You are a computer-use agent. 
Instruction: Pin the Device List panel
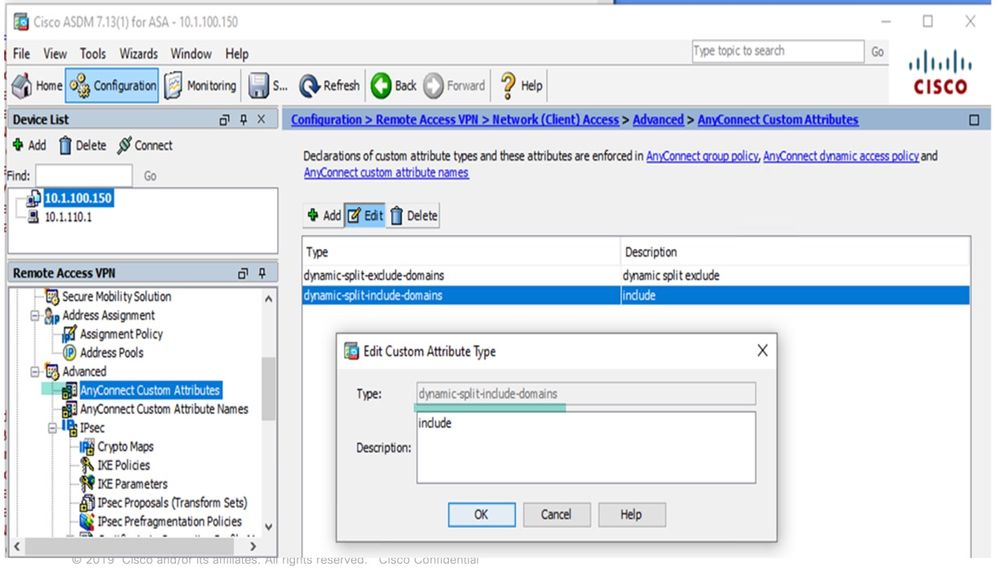pos(243,120)
